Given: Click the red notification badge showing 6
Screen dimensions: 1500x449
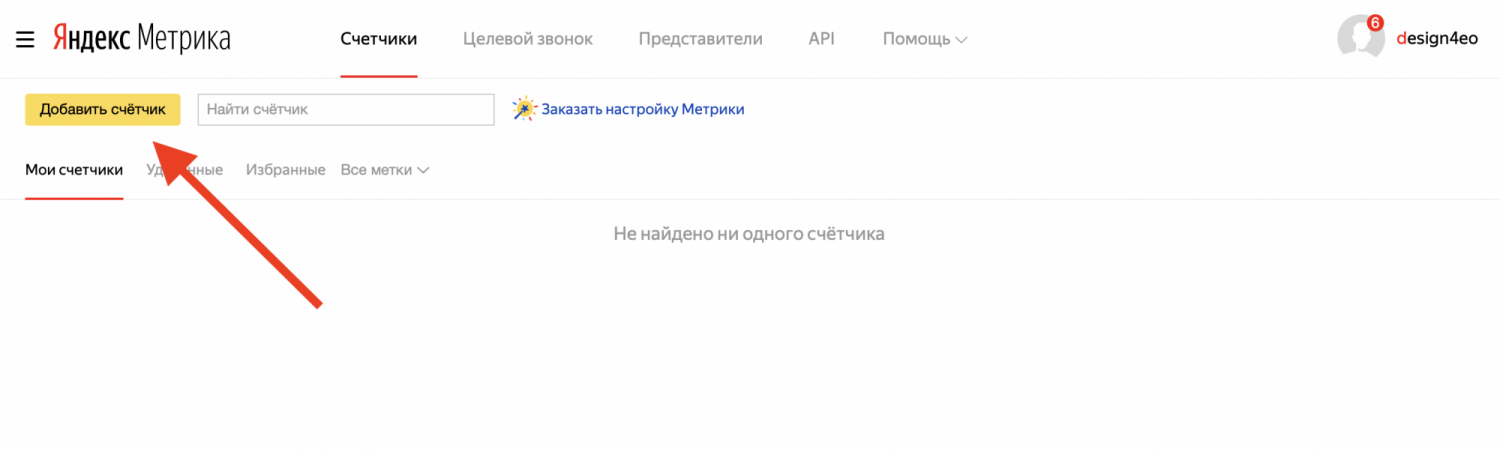Looking at the screenshot, I should tap(1375, 23).
